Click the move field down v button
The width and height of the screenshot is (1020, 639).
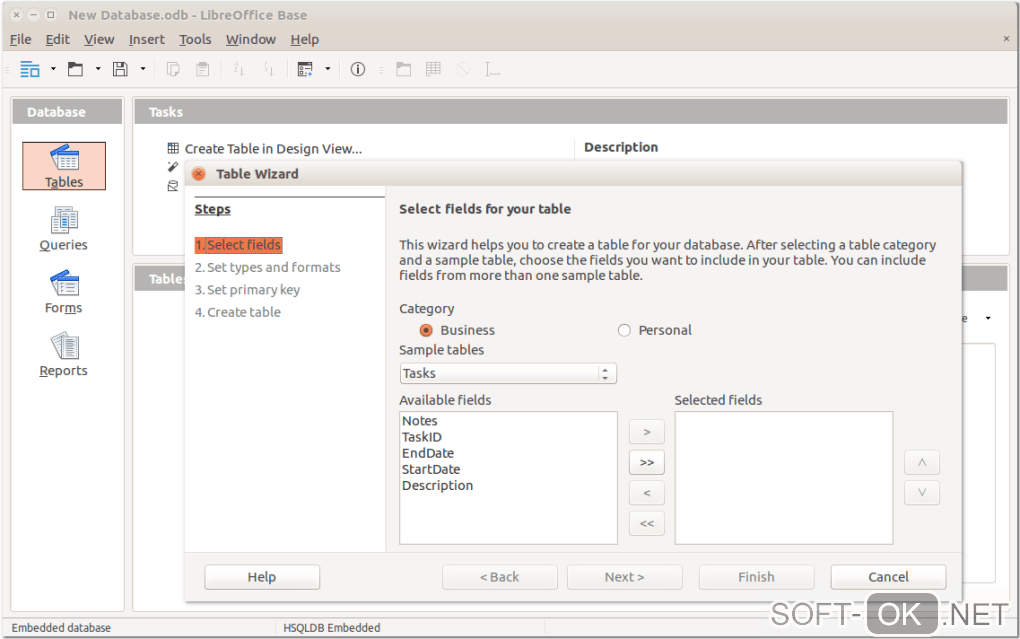[922, 493]
